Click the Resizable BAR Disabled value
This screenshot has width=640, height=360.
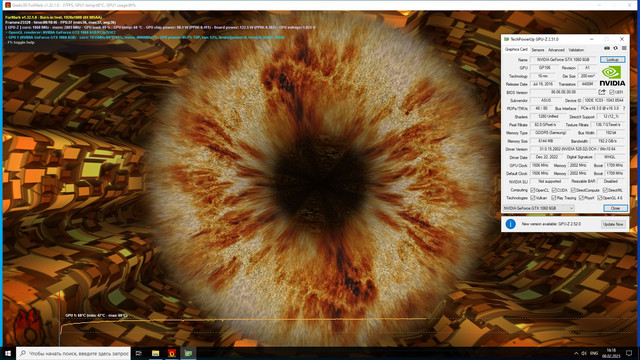611,182
